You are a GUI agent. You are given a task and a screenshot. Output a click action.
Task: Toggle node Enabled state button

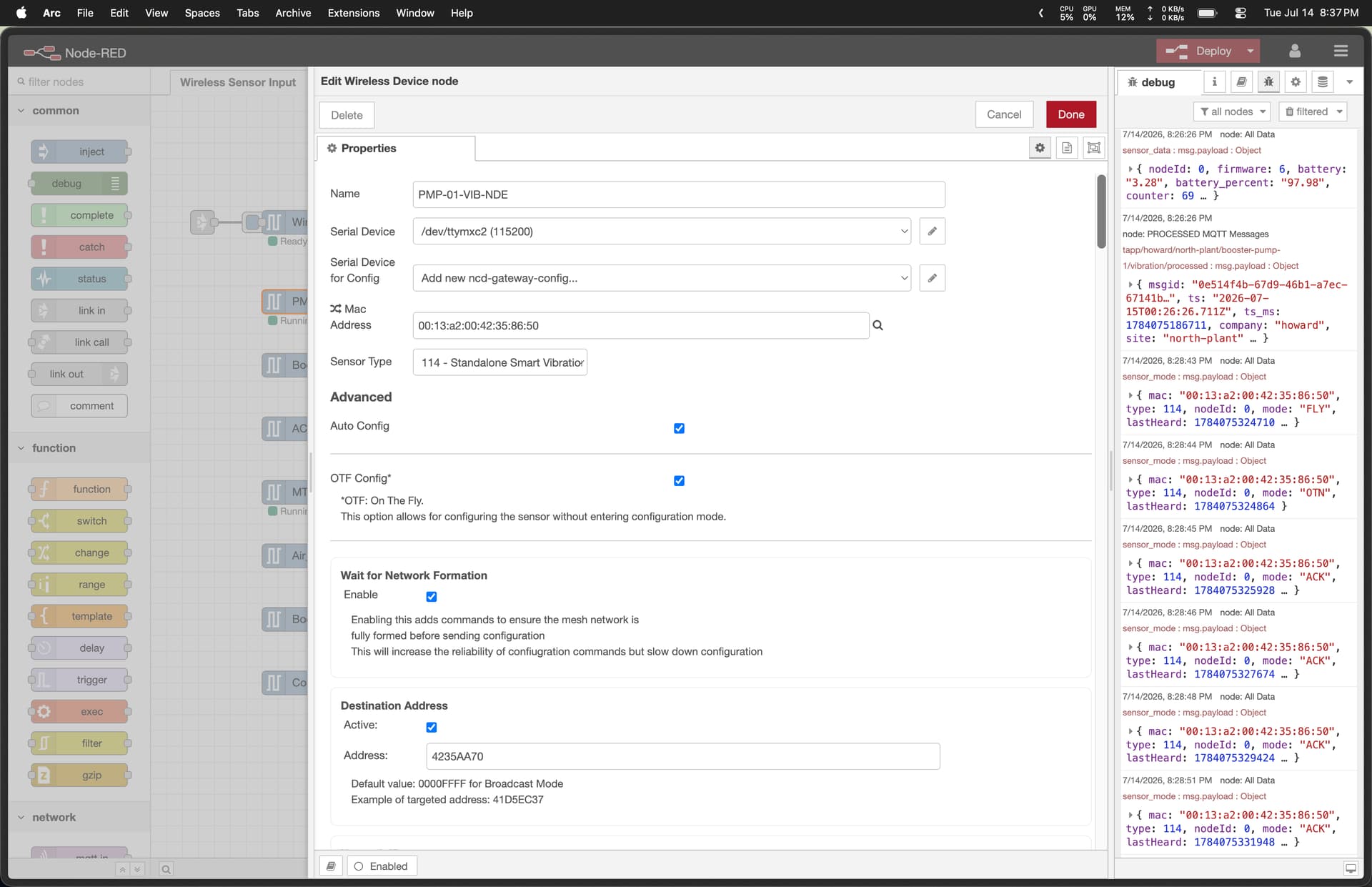(382, 866)
